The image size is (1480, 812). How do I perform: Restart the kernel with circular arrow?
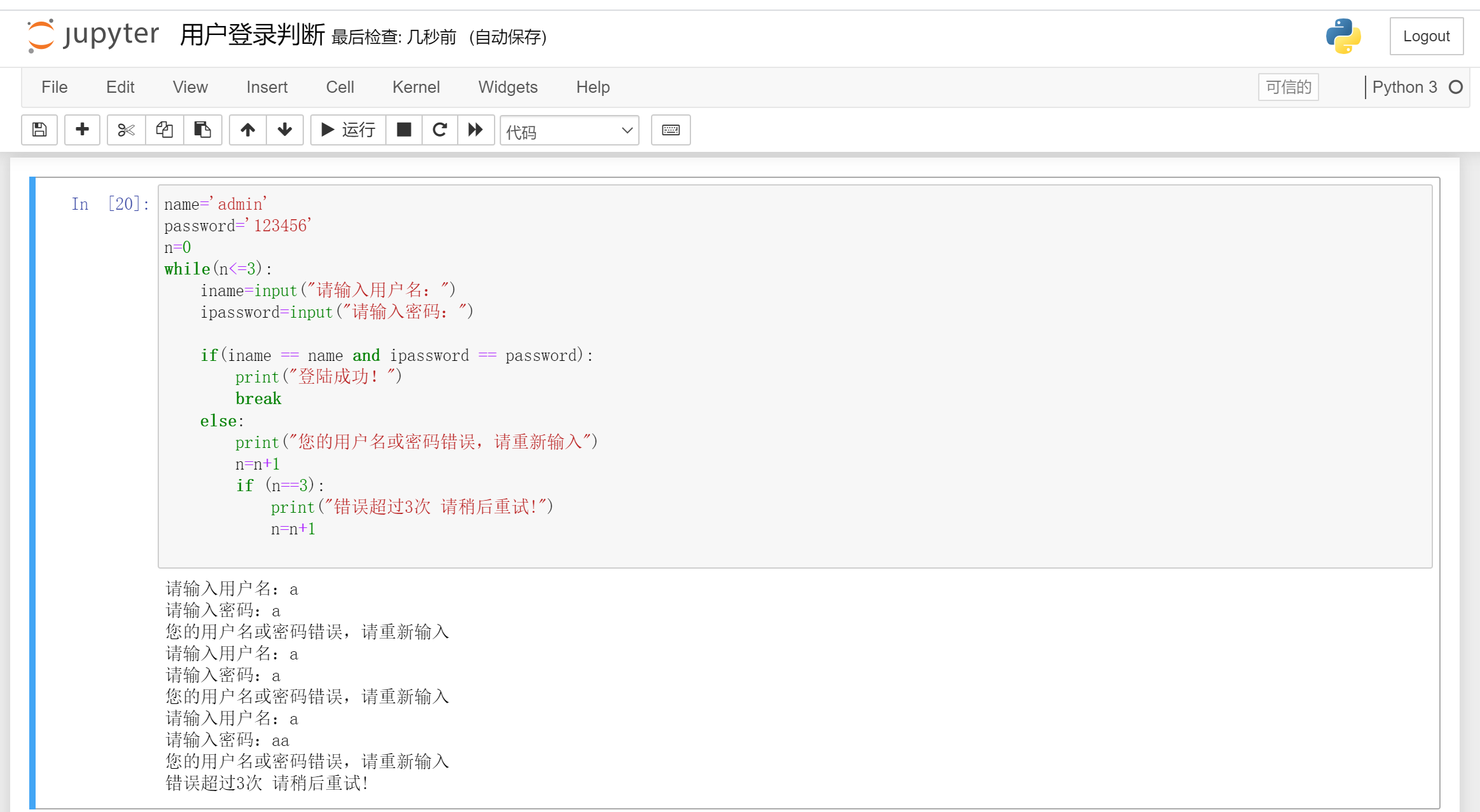(439, 130)
